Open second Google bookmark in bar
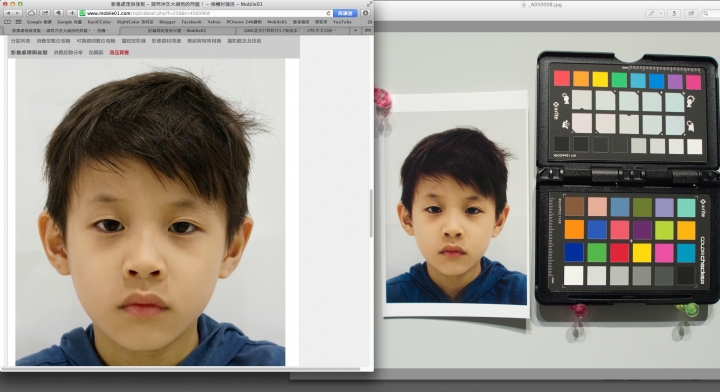The height and width of the screenshot is (392, 720). pos(69,22)
